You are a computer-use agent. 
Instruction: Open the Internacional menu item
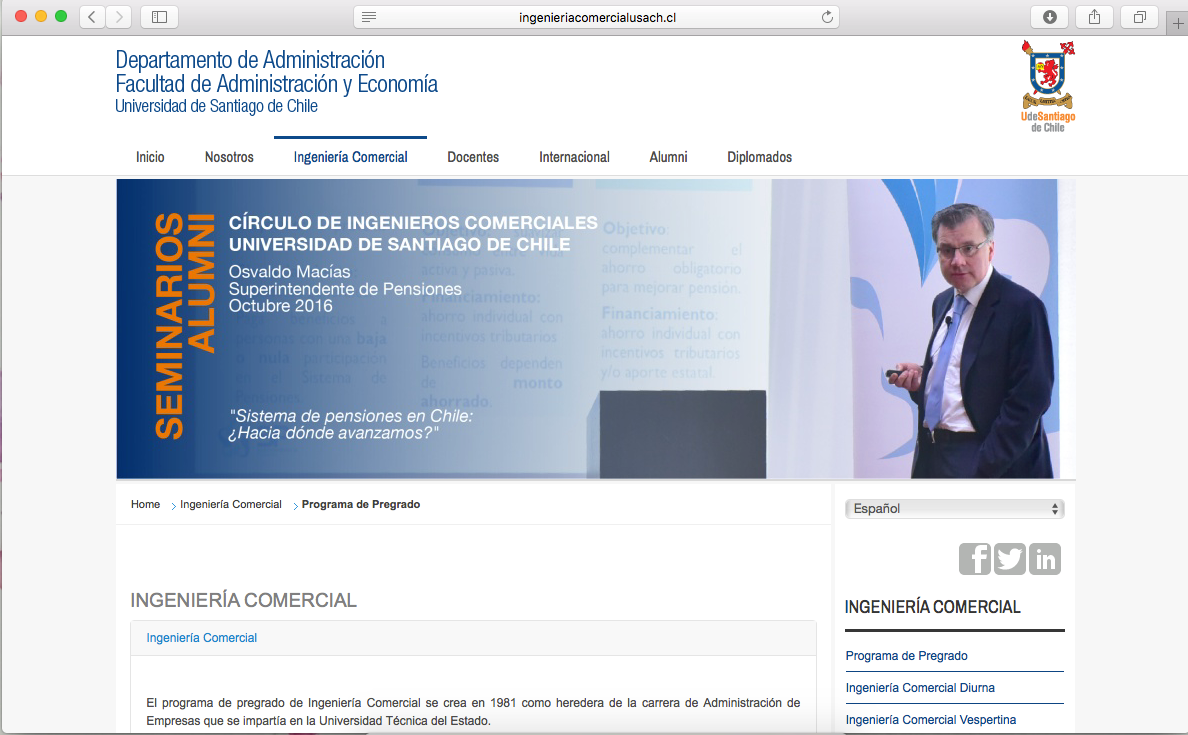574,157
